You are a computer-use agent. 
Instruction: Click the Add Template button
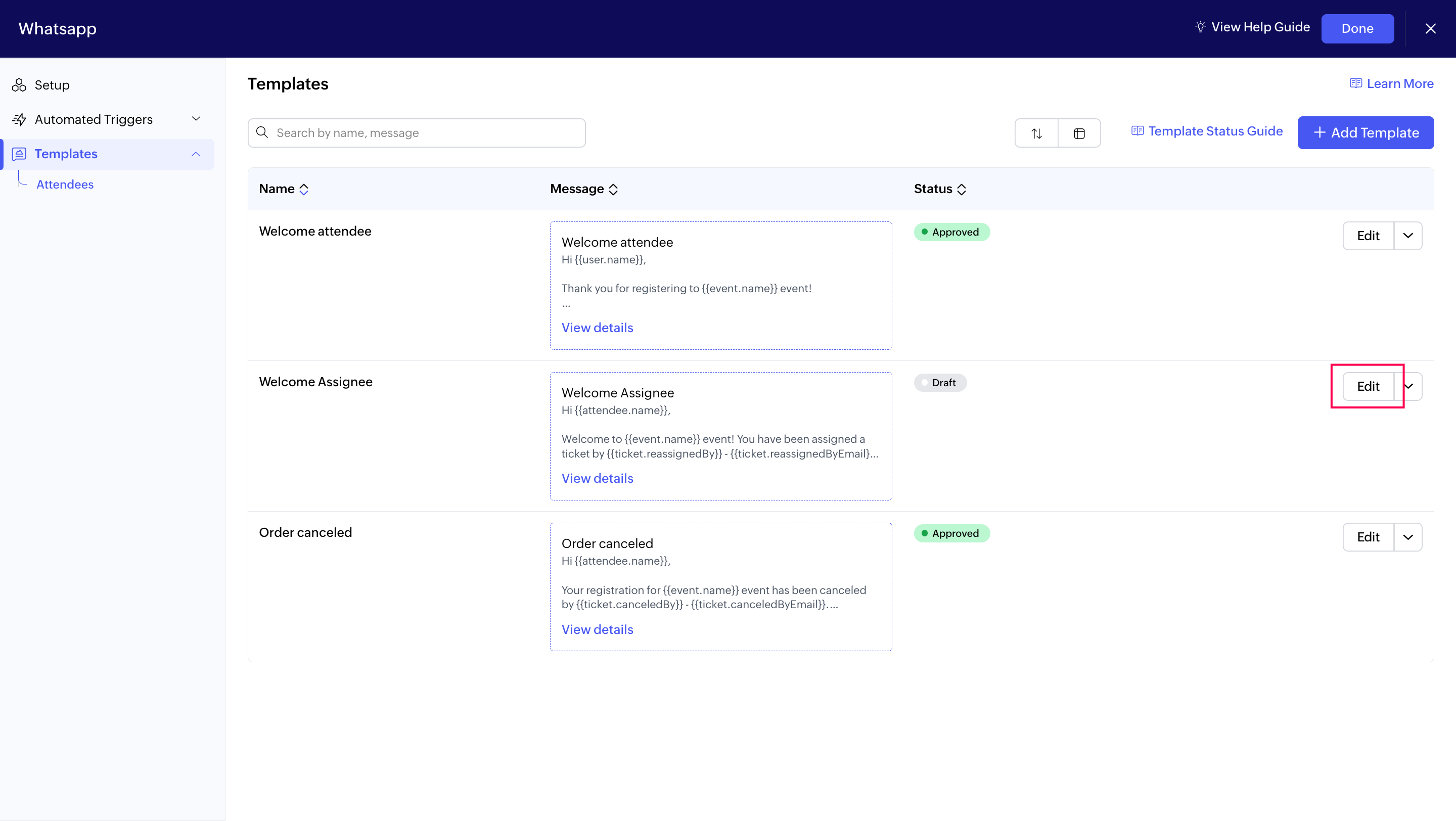(x=1365, y=133)
